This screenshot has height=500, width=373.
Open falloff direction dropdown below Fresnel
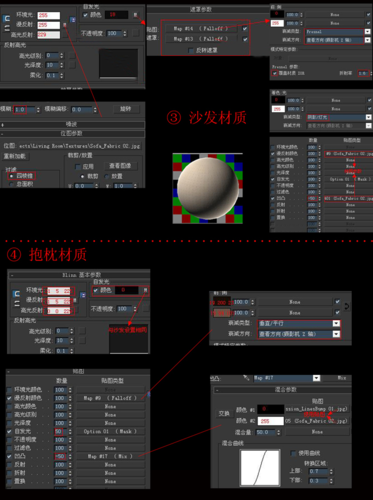click(368, 40)
